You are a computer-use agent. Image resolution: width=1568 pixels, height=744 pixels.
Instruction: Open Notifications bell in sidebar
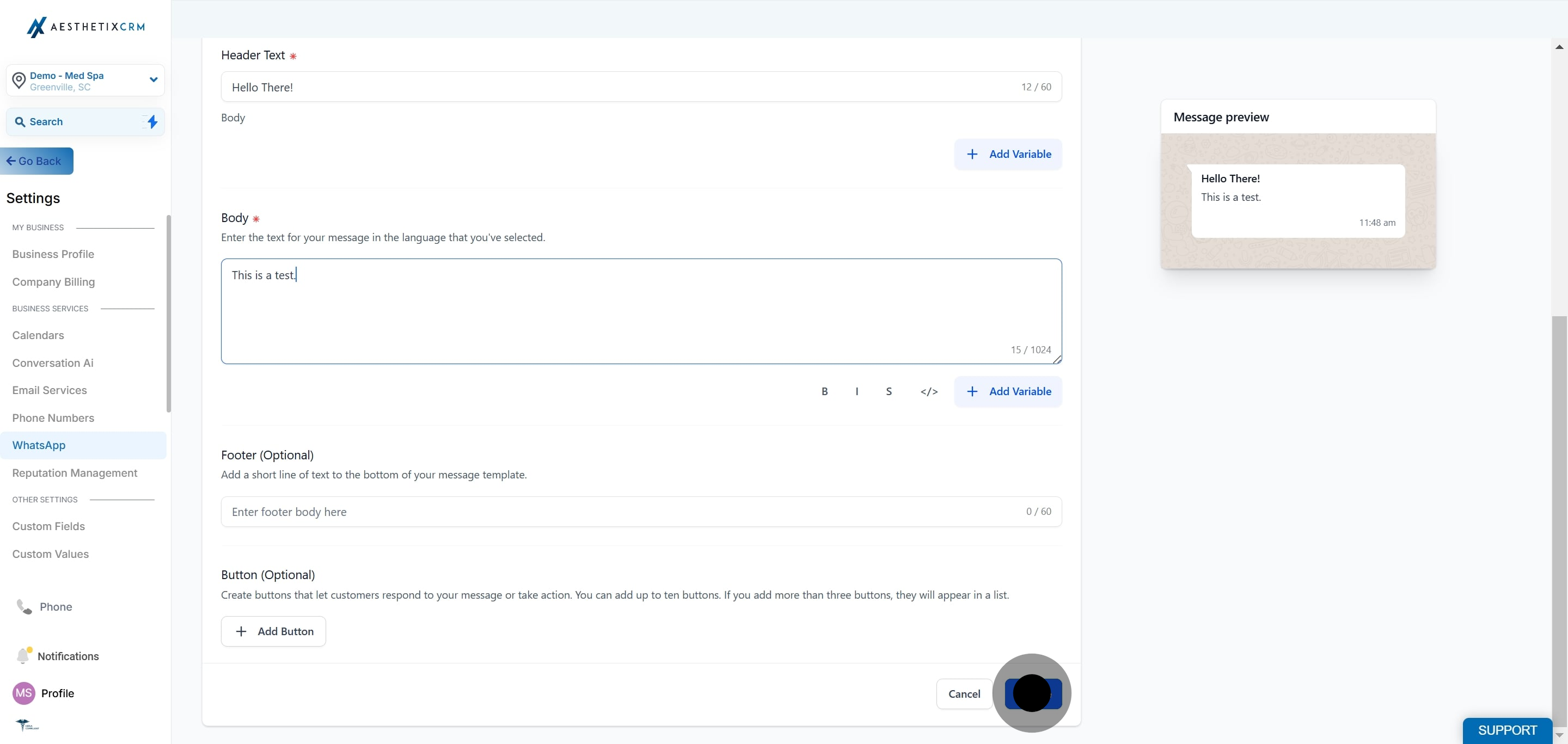pos(23,656)
